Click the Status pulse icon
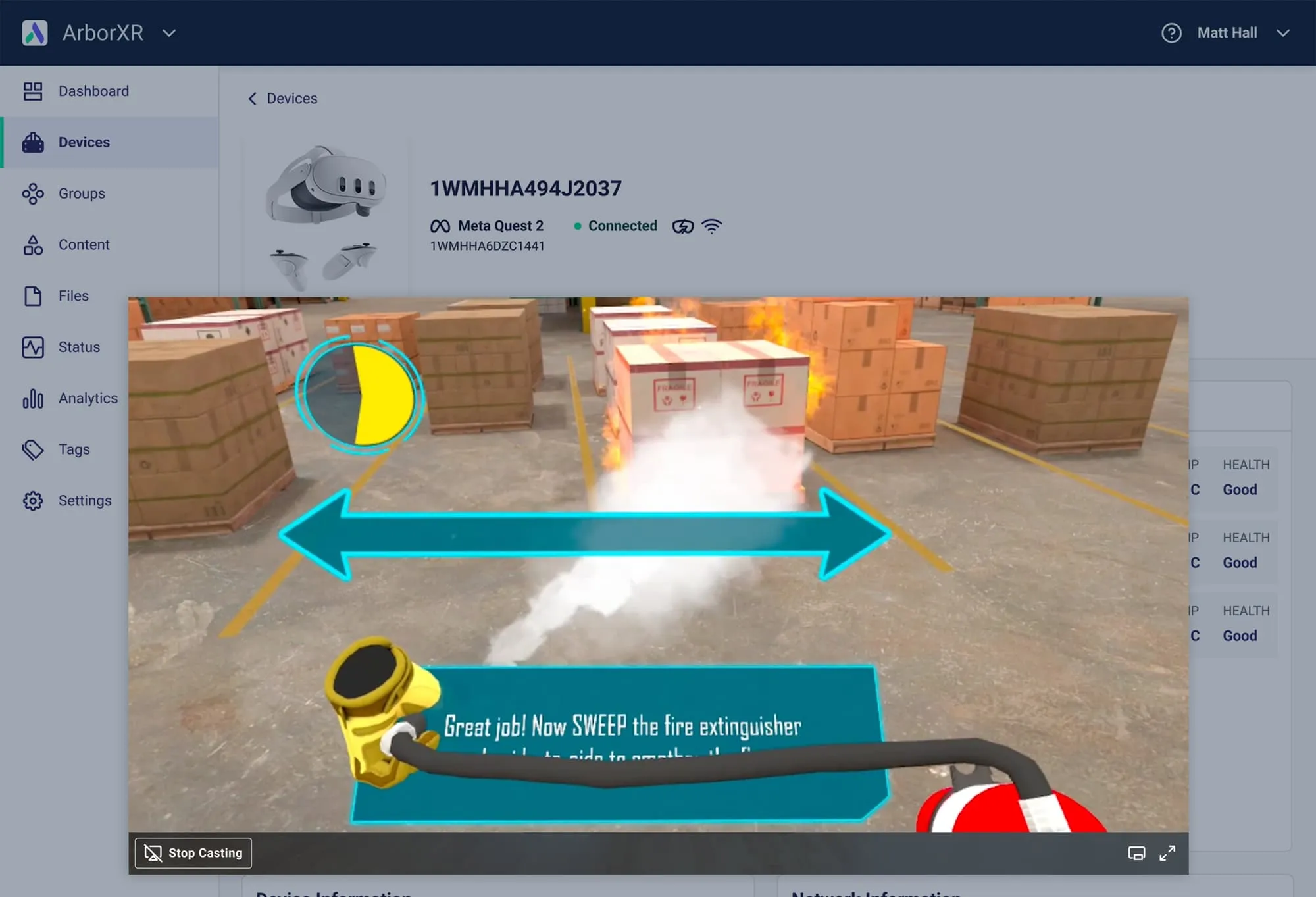This screenshot has width=1316, height=897. 33,347
